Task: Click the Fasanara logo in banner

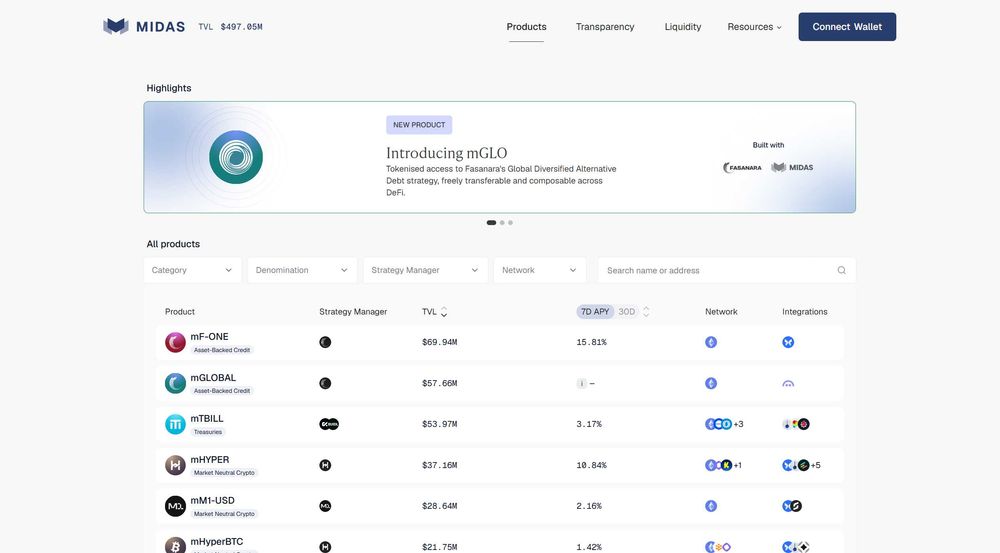Action: (x=742, y=168)
